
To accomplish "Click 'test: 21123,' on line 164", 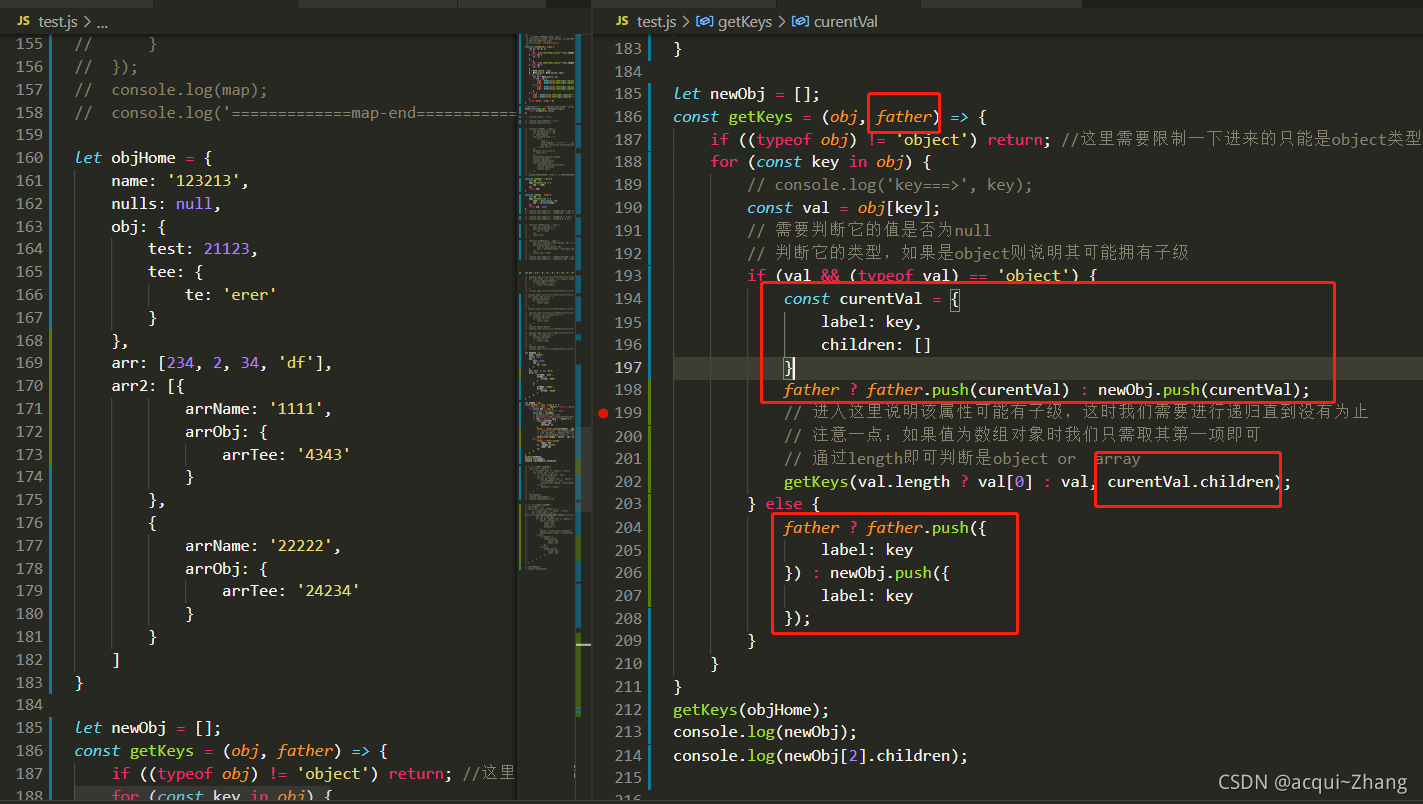I will point(203,249).
